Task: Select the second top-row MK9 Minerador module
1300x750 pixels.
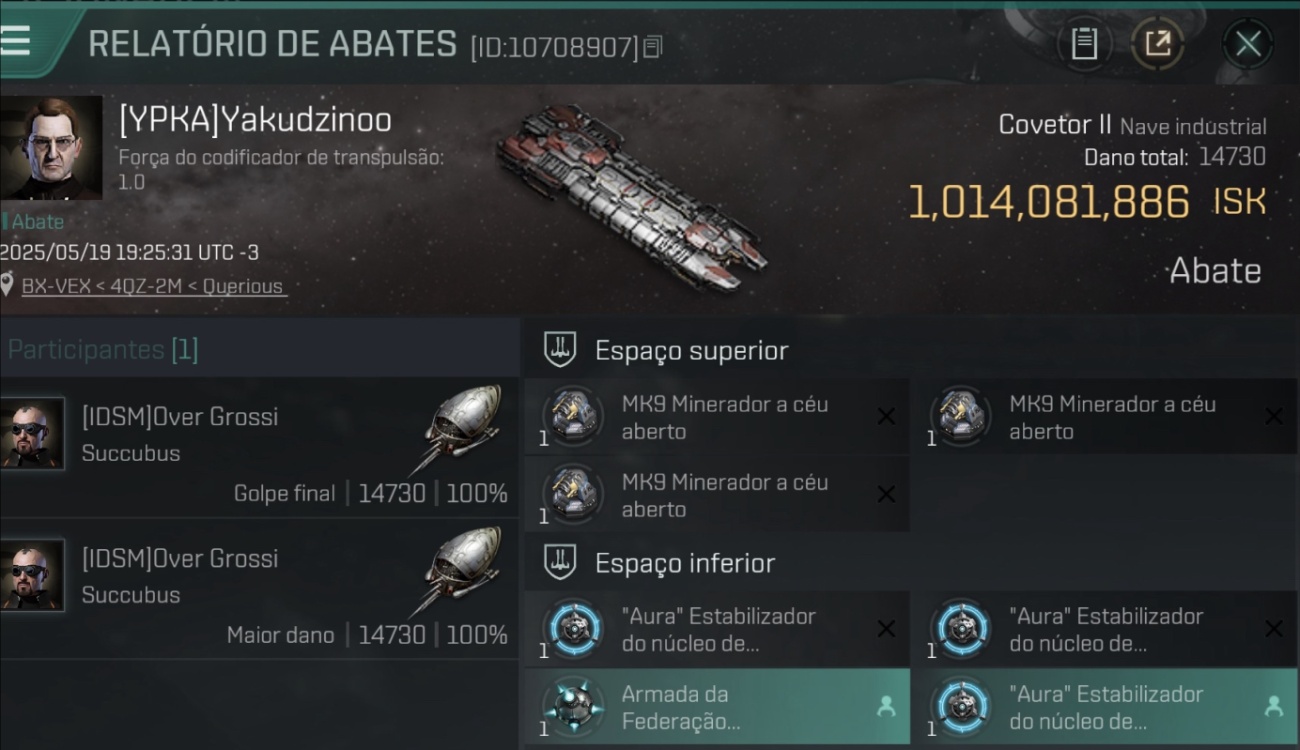Action: tap(1104, 417)
